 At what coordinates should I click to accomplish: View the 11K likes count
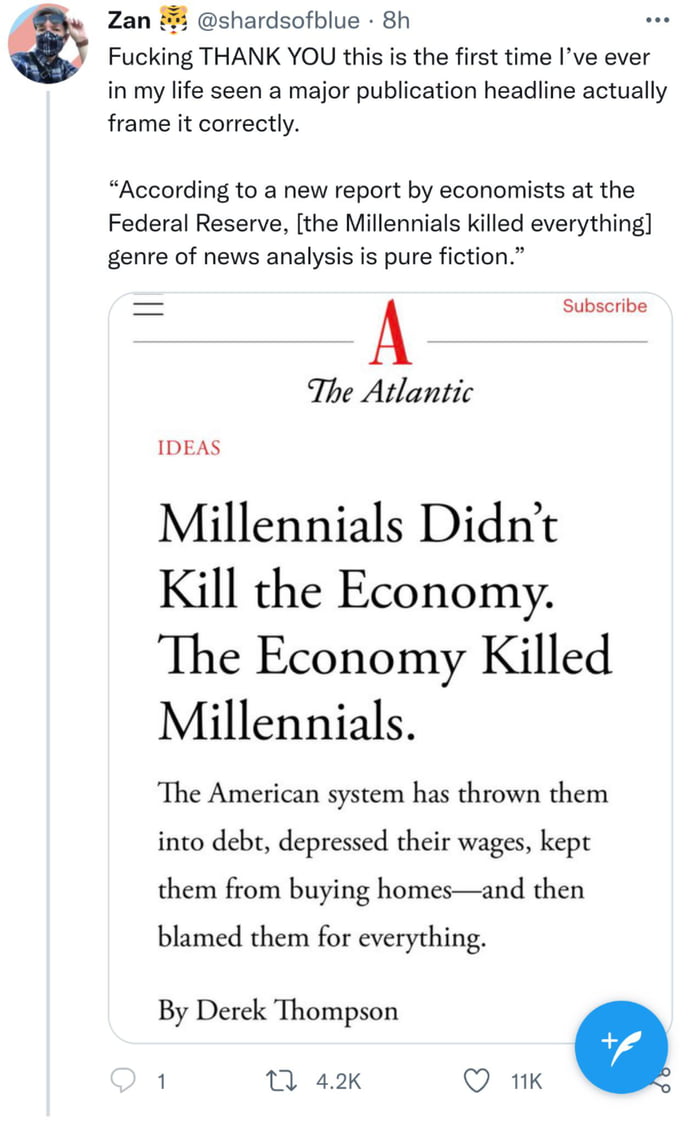[x=526, y=1081]
